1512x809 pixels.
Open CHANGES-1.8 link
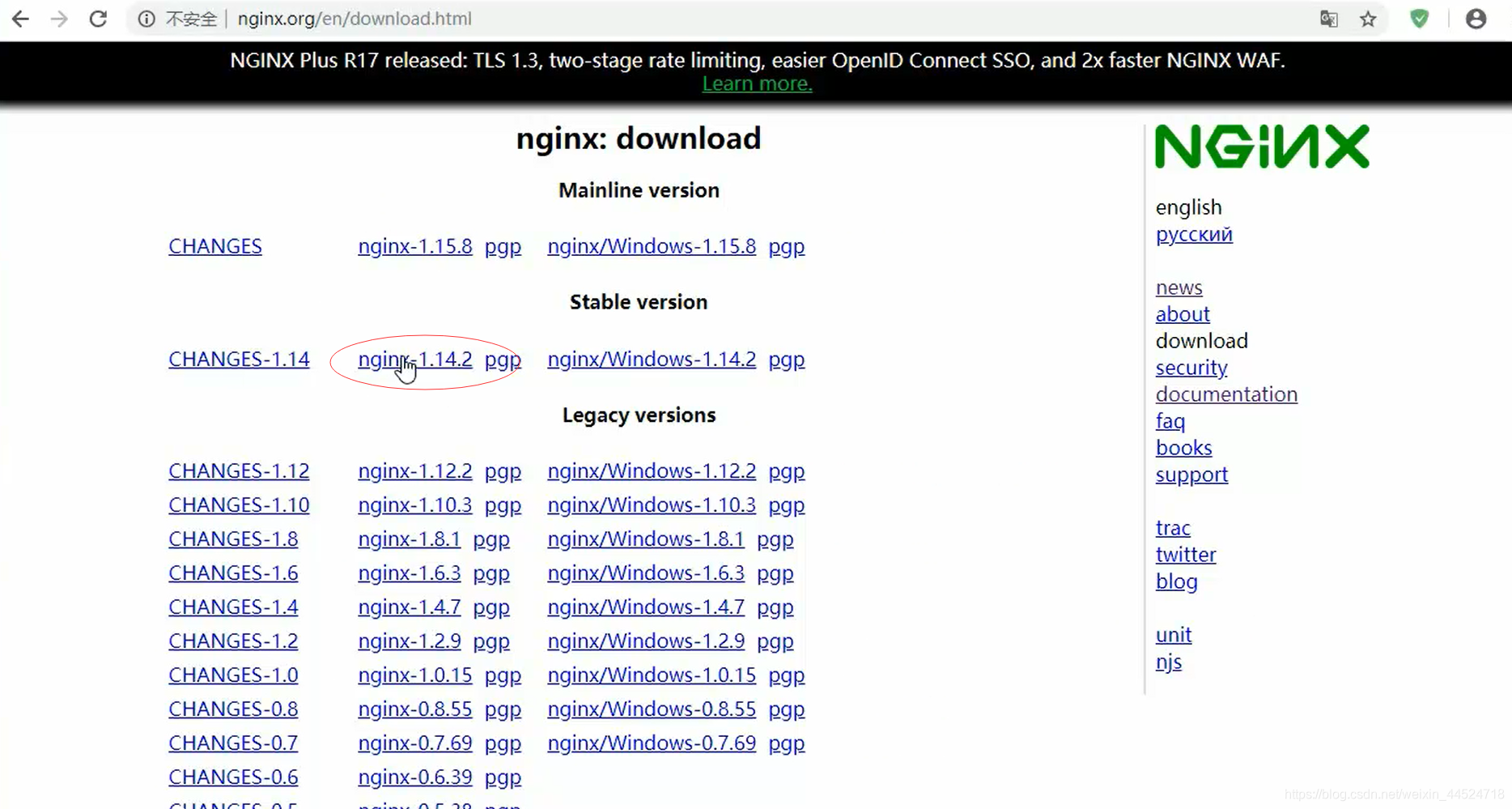(233, 539)
